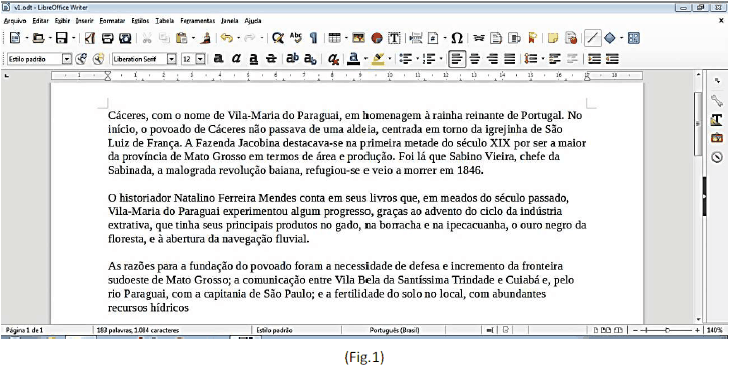Click word count in status bar
The image size is (730, 368).
(x=138, y=330)
